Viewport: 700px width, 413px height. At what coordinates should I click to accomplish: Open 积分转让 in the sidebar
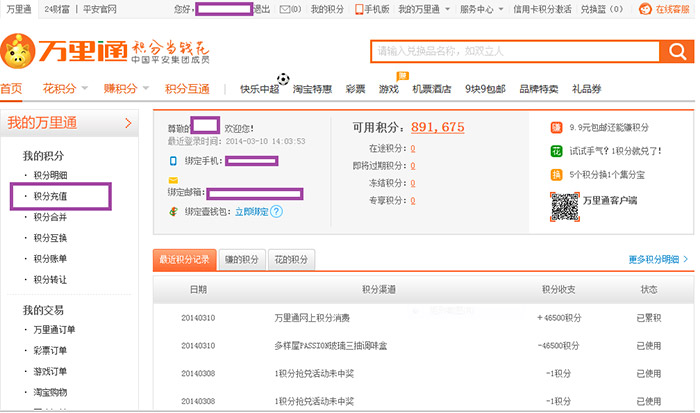[x=50, y=280]
